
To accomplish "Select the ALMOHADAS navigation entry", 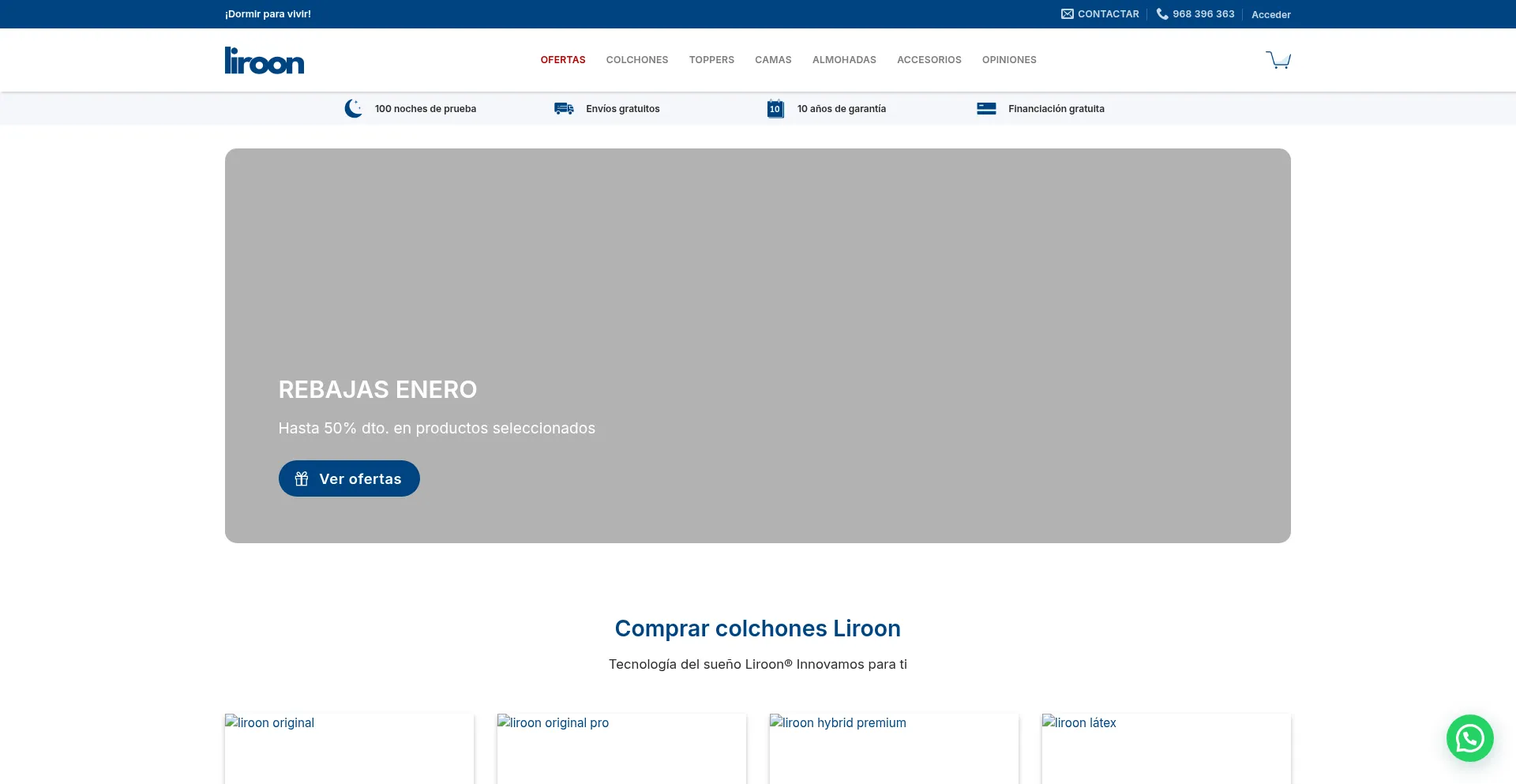I will tap(843, 59).
